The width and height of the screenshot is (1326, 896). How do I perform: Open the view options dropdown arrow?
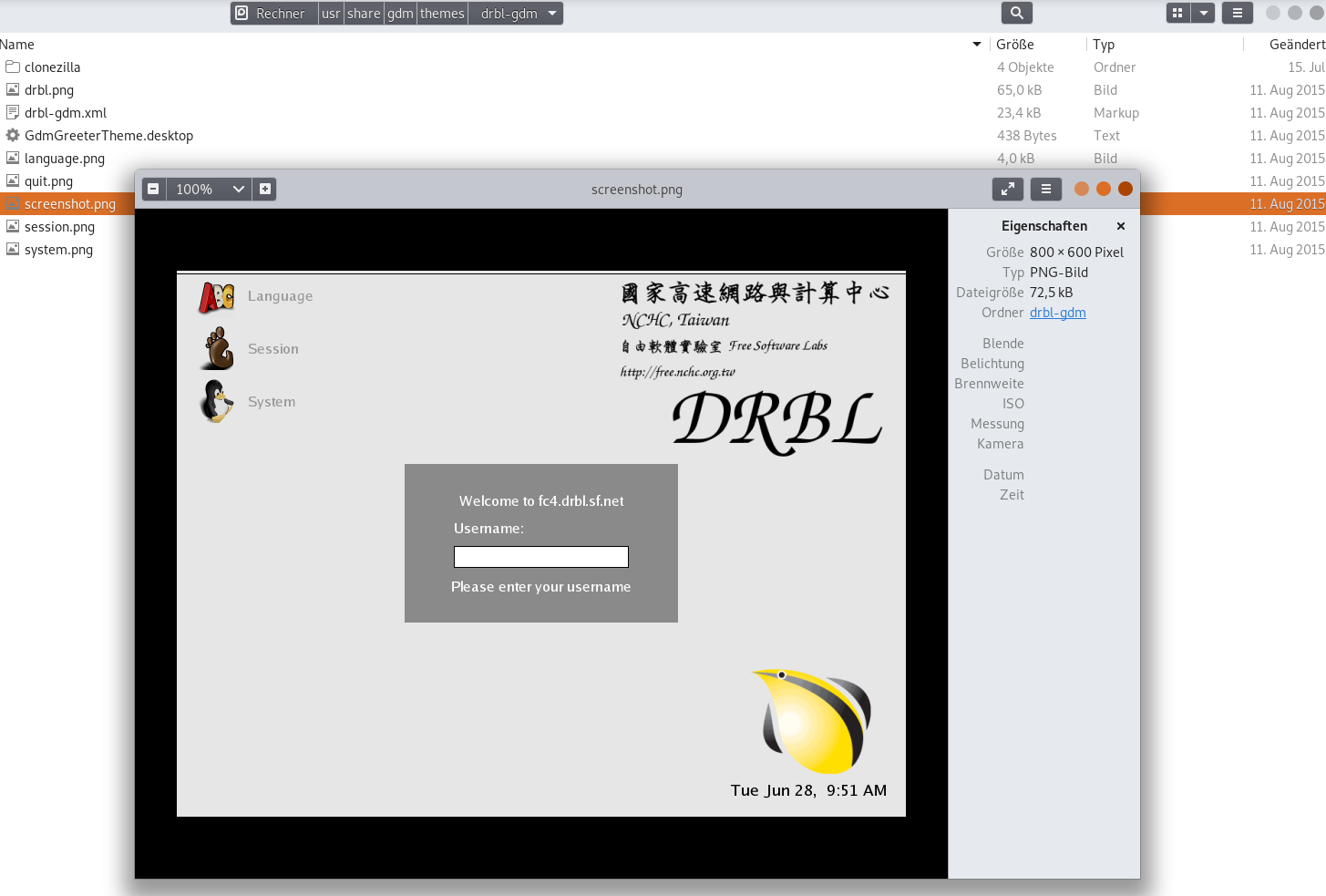(1204, 13)
